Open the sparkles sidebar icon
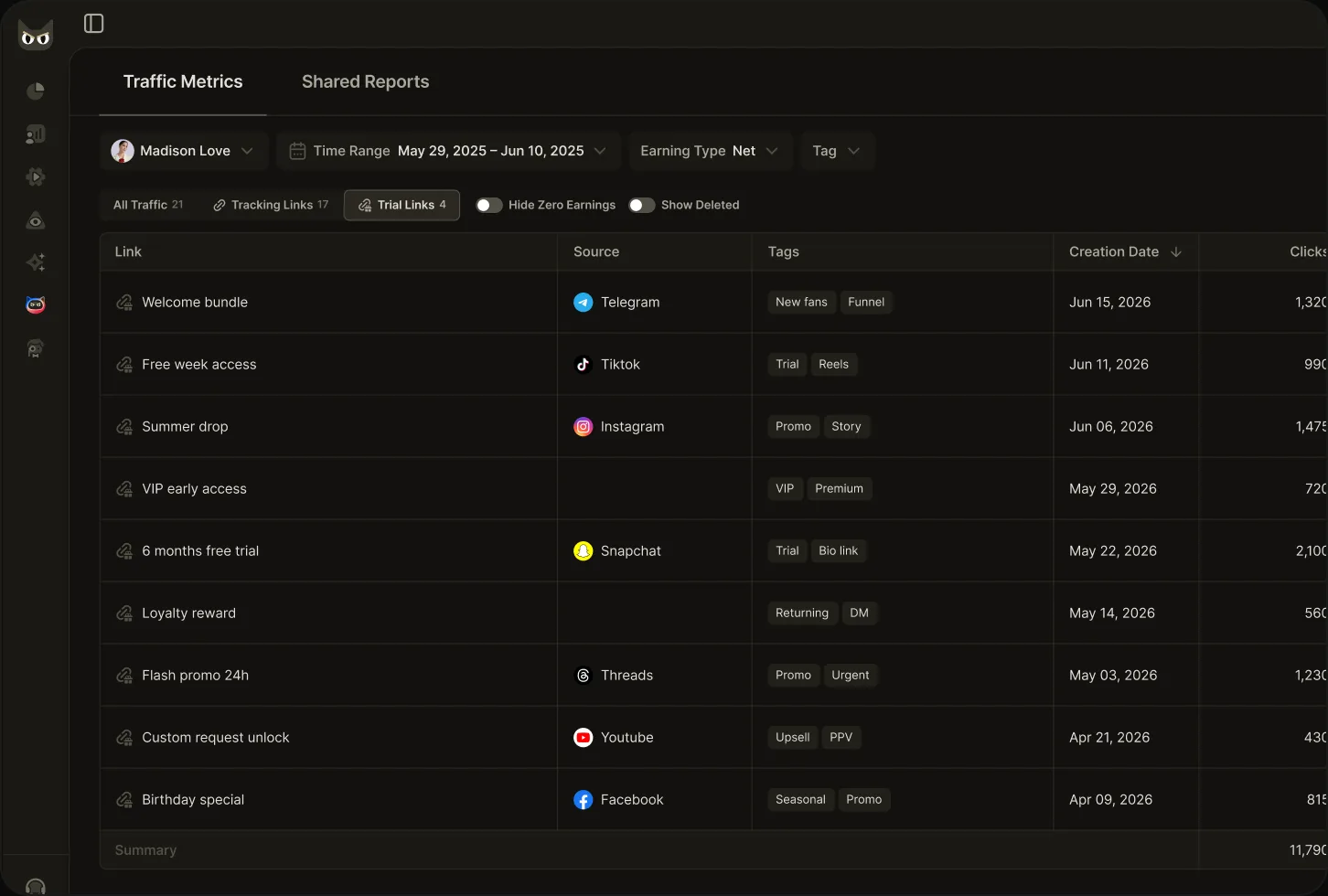The height and width of the screenshot is (896, 1328). click(x=36, y=262)
